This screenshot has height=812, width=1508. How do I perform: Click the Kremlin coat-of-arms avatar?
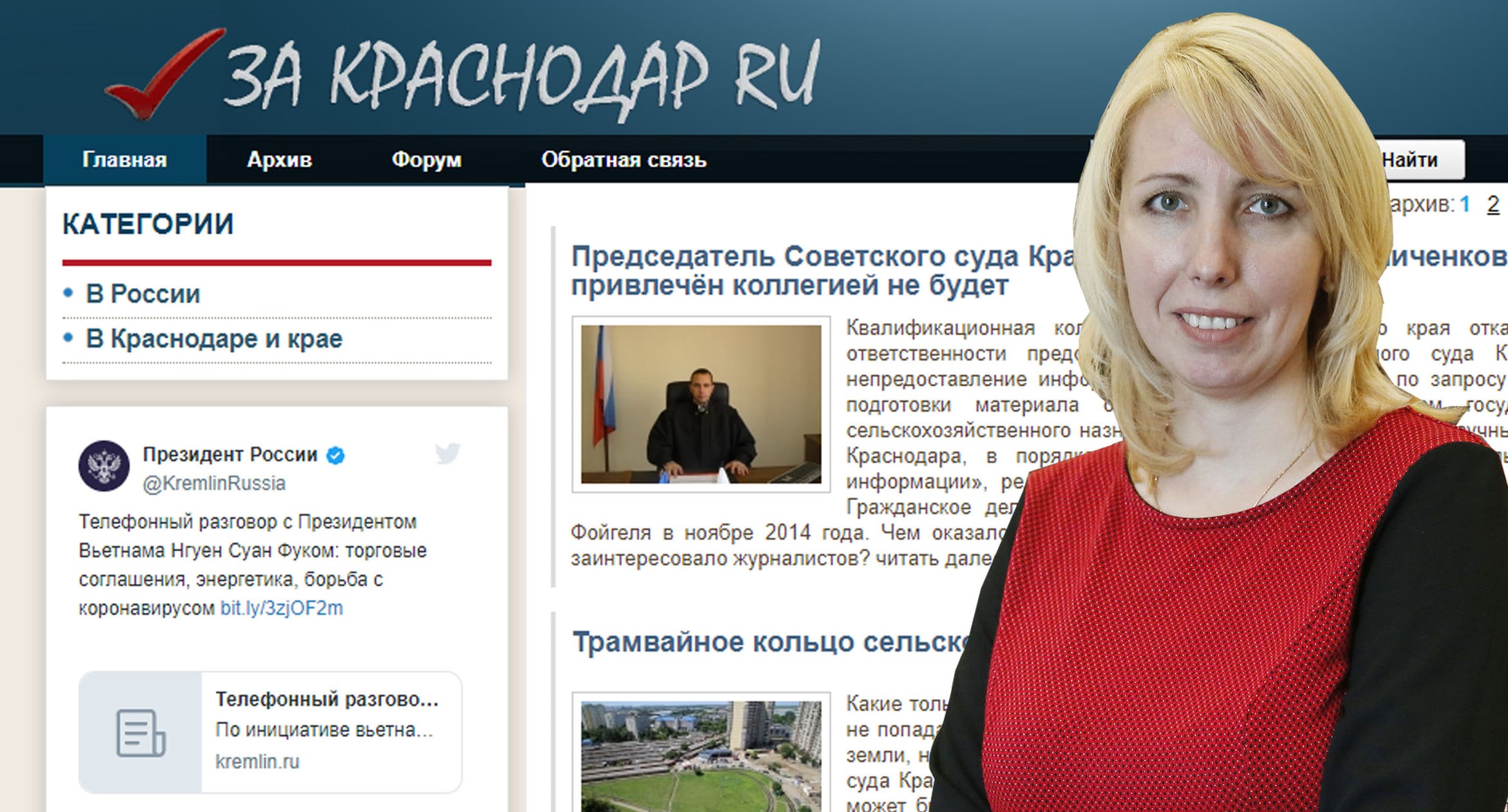click(x=104, y=466)
